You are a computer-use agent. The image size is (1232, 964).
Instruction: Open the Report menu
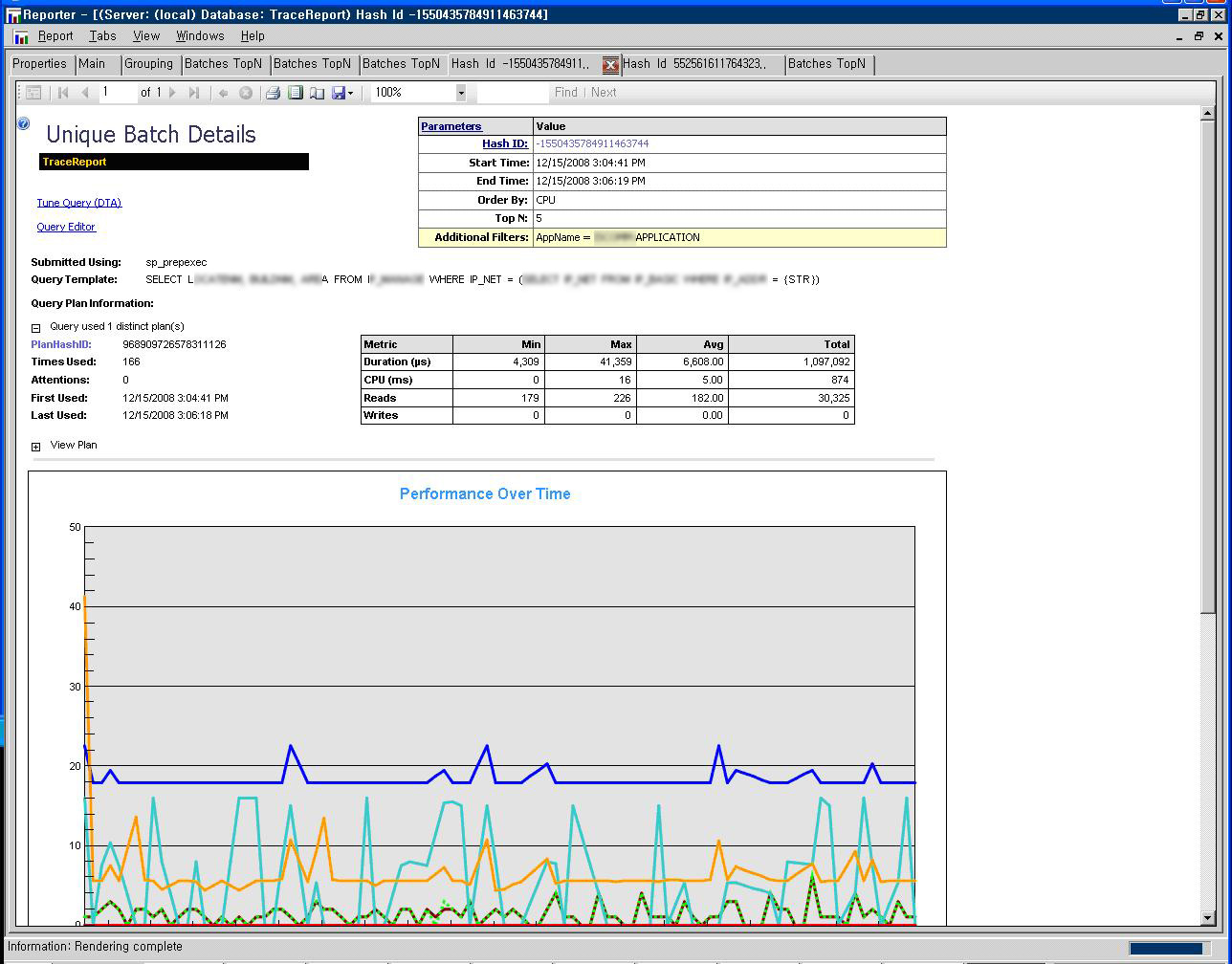click(x=55, y=35)
